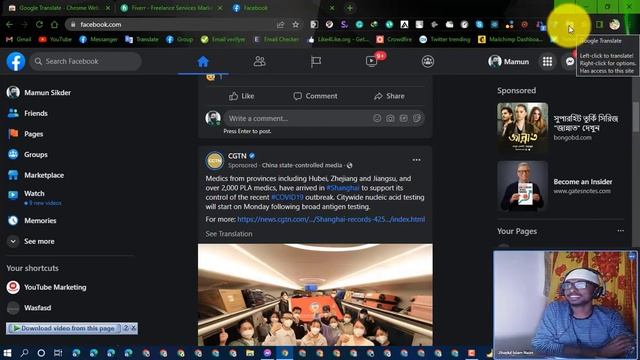Screen dimensions: 640x360
Task: Open YouTube Marketing shortcut
Action: (47, 287)
